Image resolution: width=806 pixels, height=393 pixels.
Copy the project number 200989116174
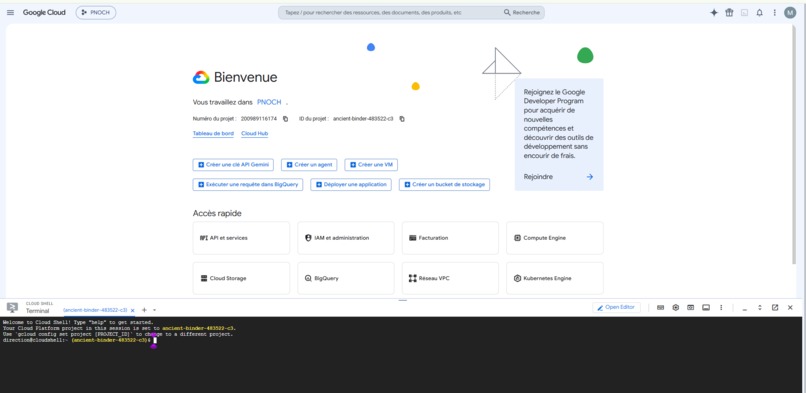pyautogui.click(x=286, y=119)
